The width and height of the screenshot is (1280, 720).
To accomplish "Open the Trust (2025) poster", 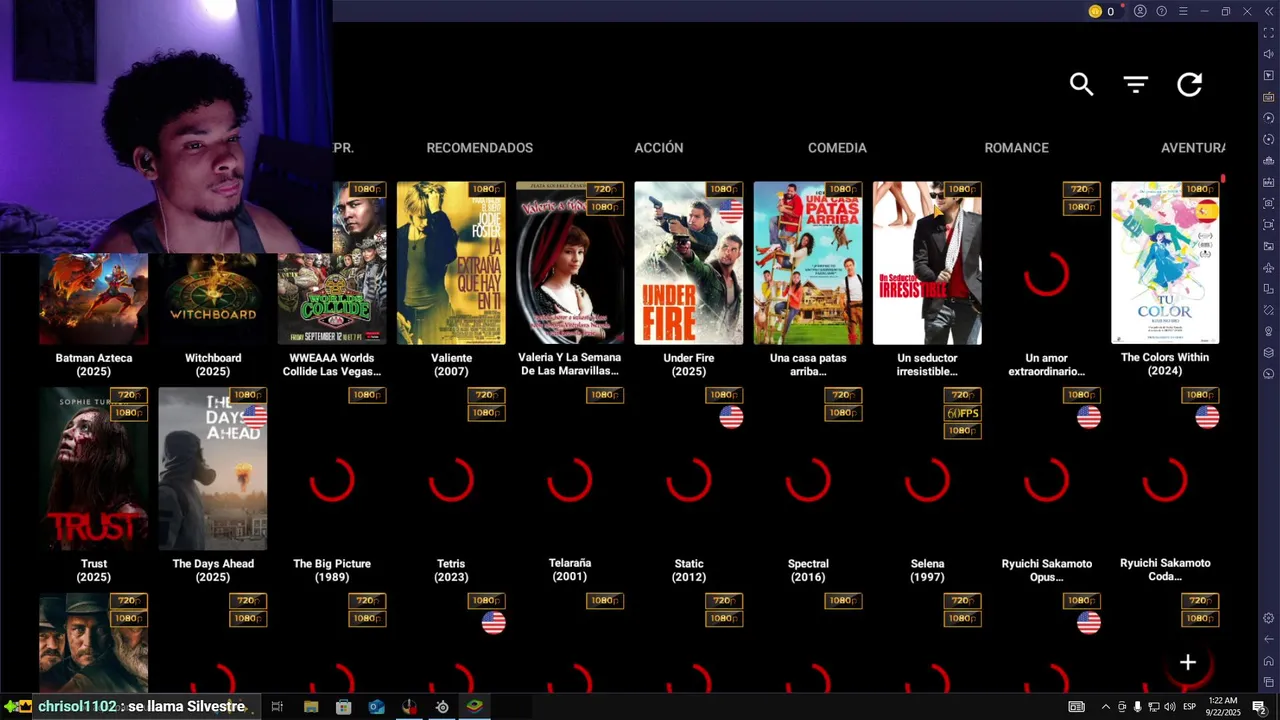I will coord(94,469).
